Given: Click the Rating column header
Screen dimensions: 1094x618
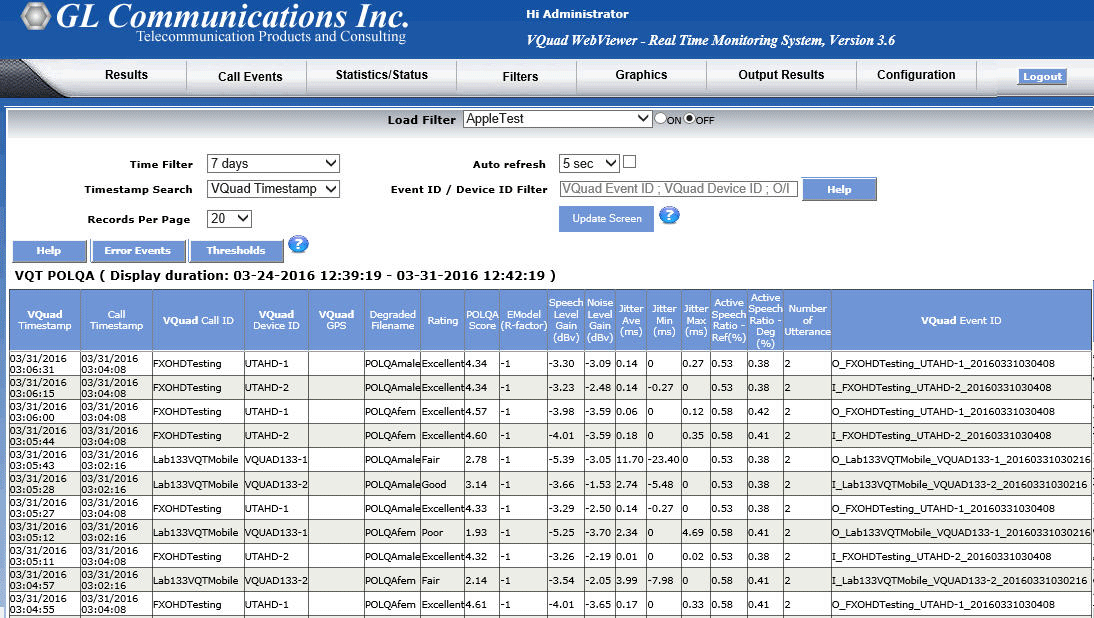Looking at the screenshot, I should click(443, 320).
